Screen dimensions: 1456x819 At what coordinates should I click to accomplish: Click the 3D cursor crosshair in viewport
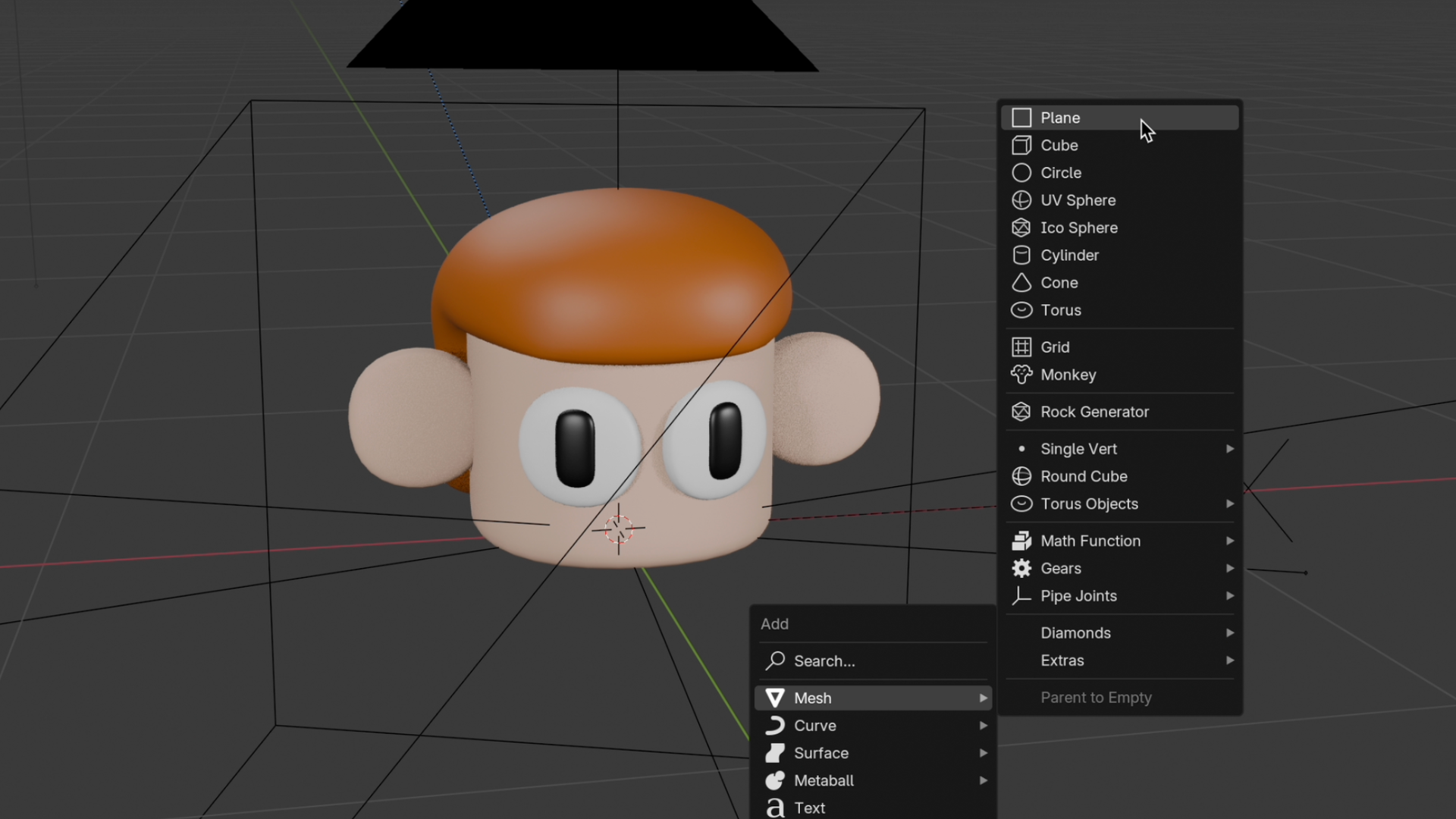click(619, 529)
